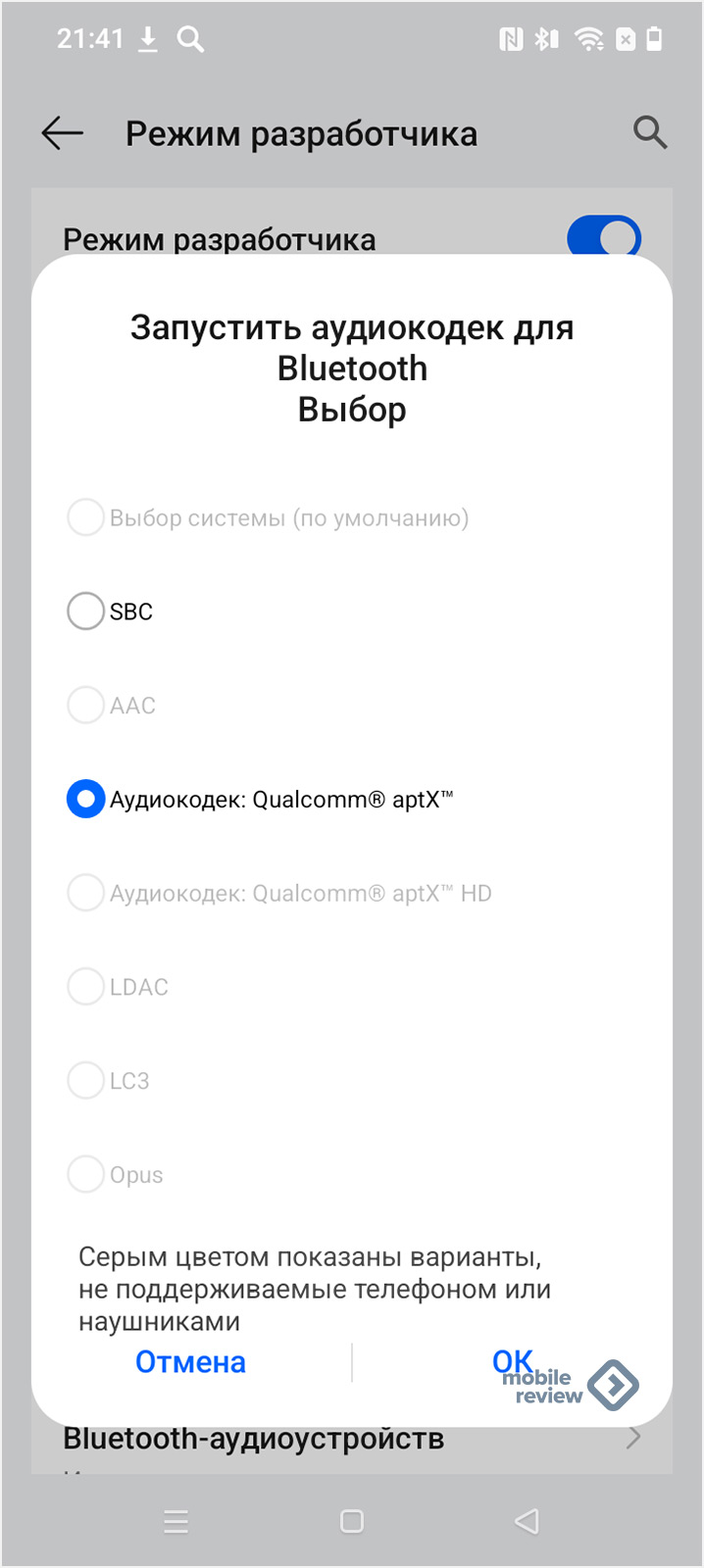
Task: Choose the Opus codec option
Action: pyautogui.click(x=85, y=1174)
